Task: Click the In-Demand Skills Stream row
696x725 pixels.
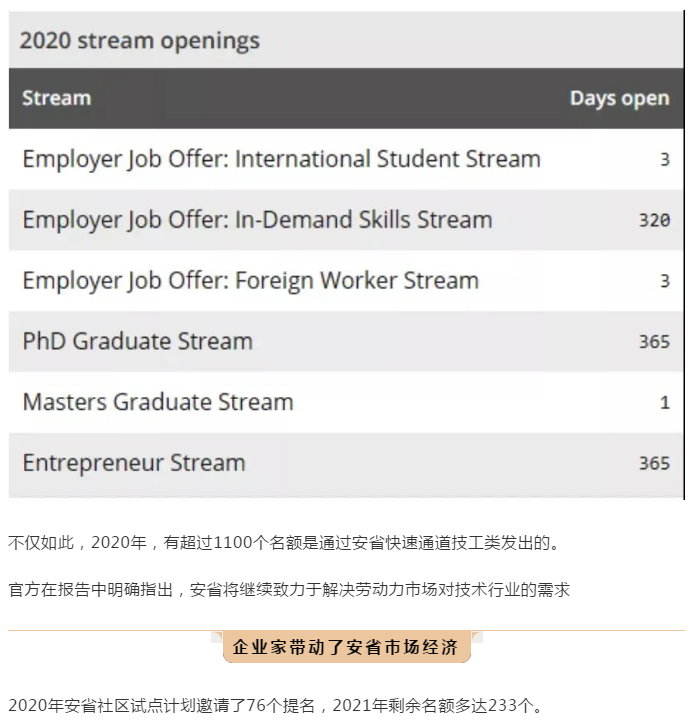Action: 346,220
